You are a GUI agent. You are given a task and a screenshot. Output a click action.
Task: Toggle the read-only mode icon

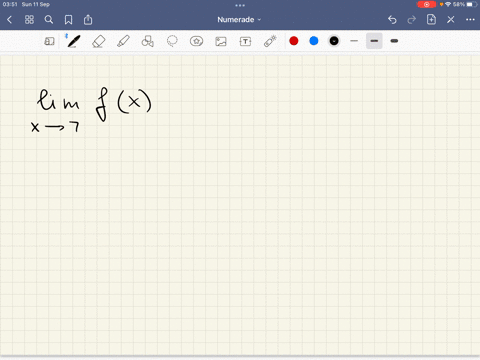click(49, 41)
